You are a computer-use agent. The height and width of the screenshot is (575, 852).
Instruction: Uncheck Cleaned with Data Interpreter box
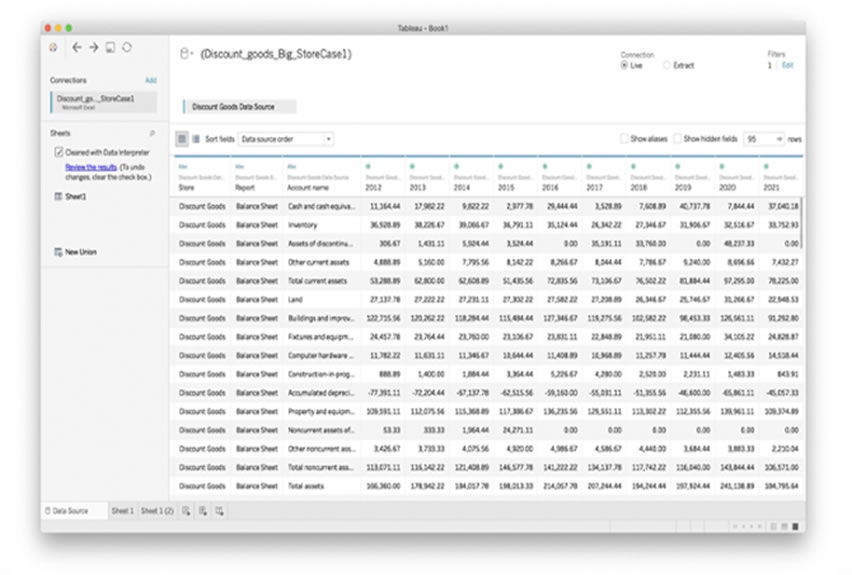pyautogui.click(x=59, y=152)
